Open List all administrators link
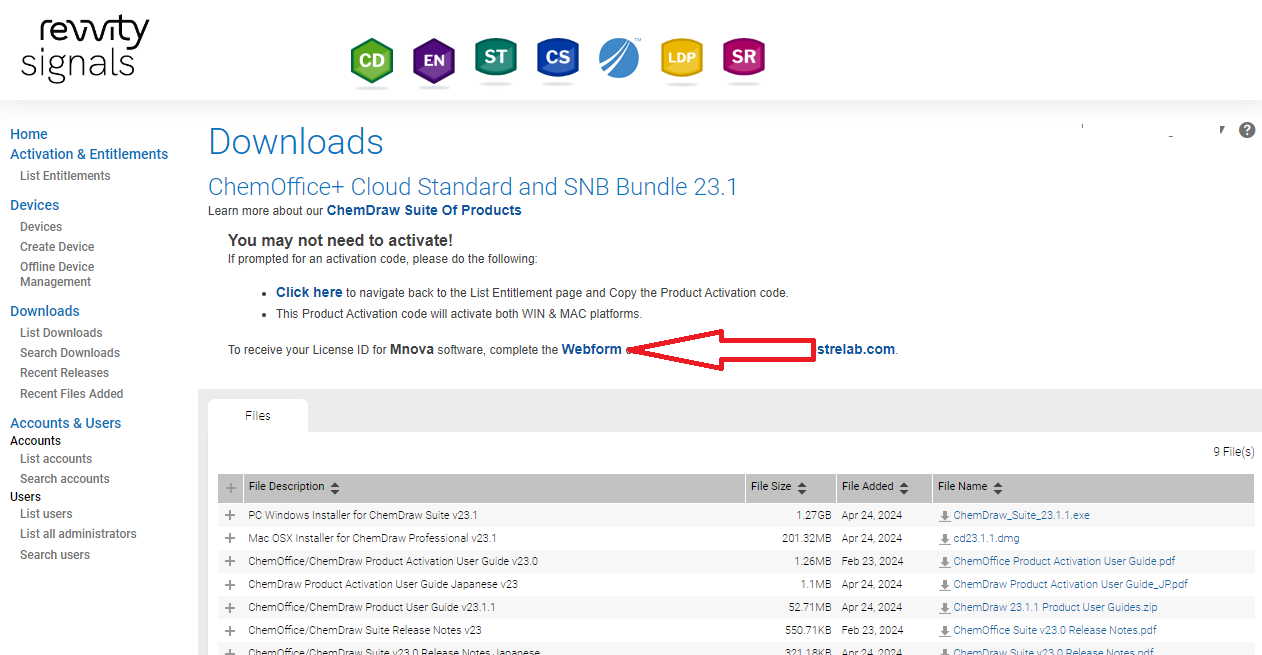This screenshot has height=655, width=1262. 78,534
